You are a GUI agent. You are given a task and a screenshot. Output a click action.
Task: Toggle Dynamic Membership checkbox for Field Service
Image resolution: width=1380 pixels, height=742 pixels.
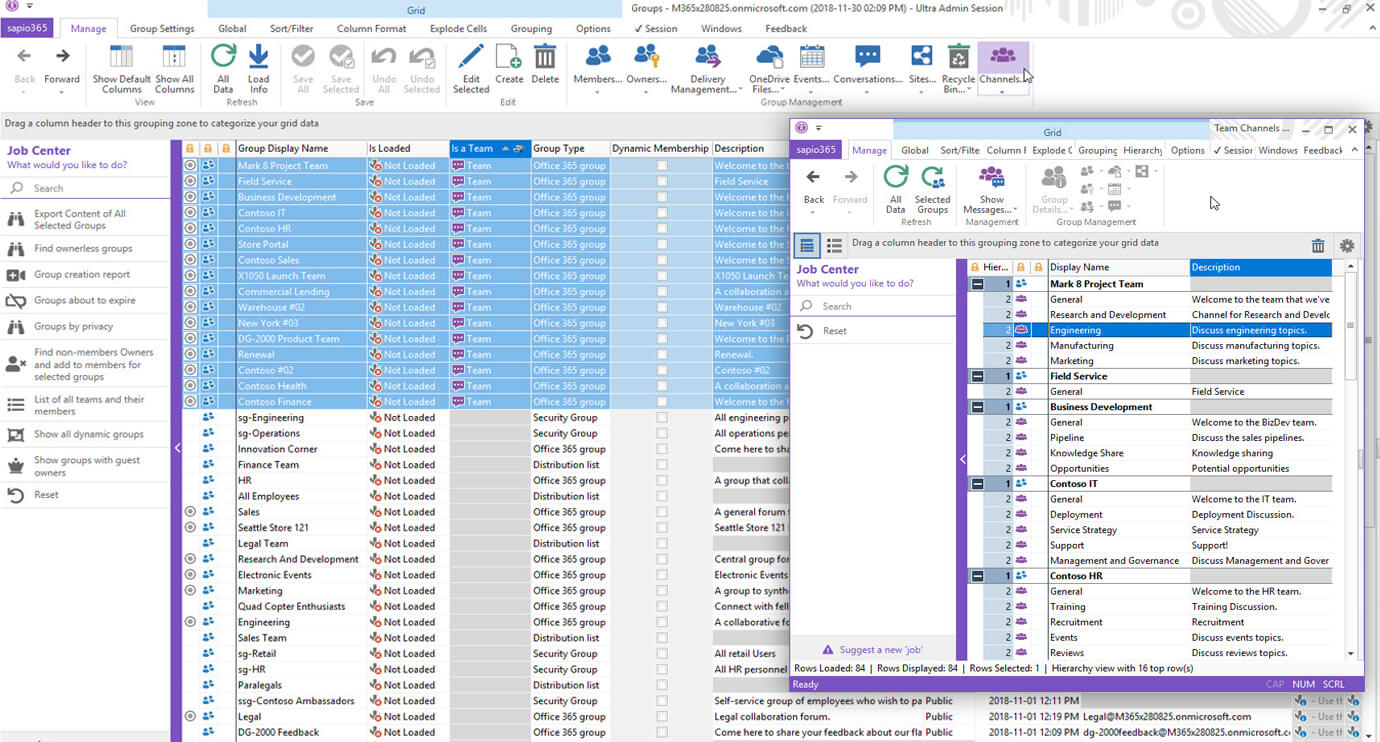(x=662, y=182)
